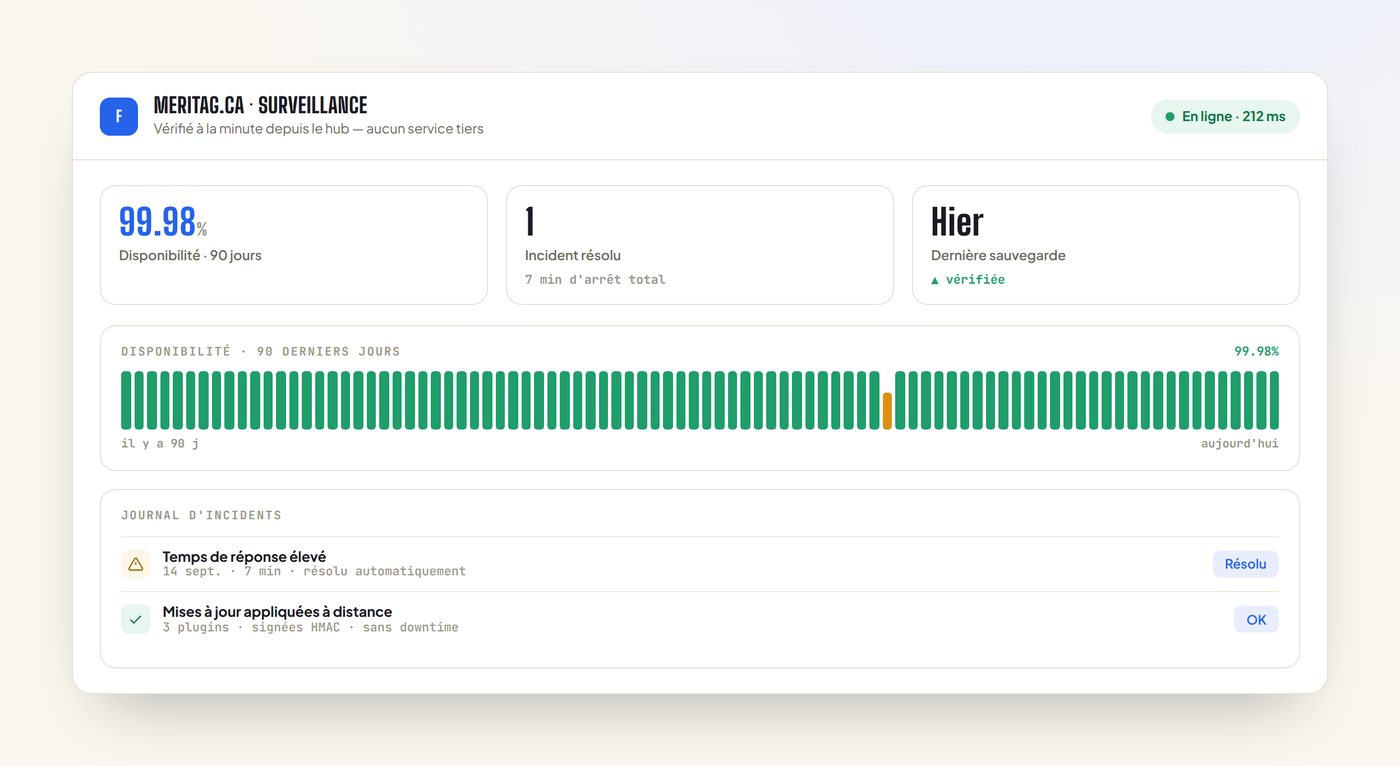Image resolution: width=1400 pixels, height=766 pixels.
Task: Click the "JOURNAL D'INCIDENTS" heading
Action: point(201,516)
